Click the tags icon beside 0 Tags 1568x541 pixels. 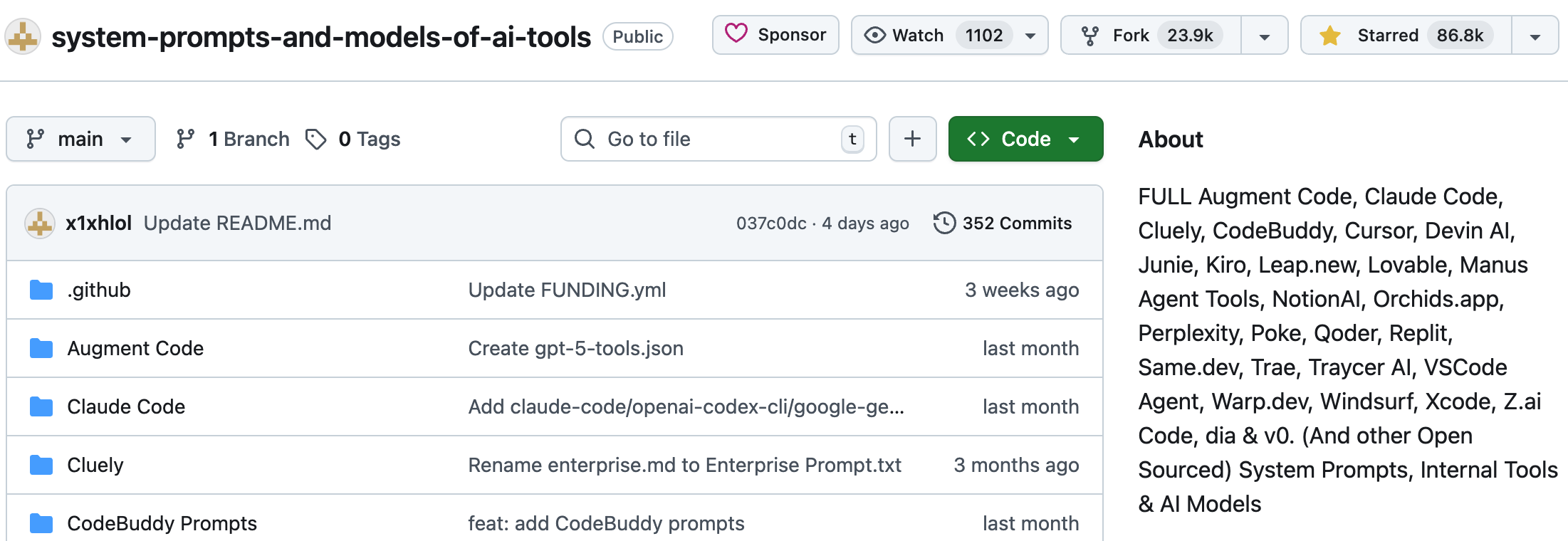(316, 139)
